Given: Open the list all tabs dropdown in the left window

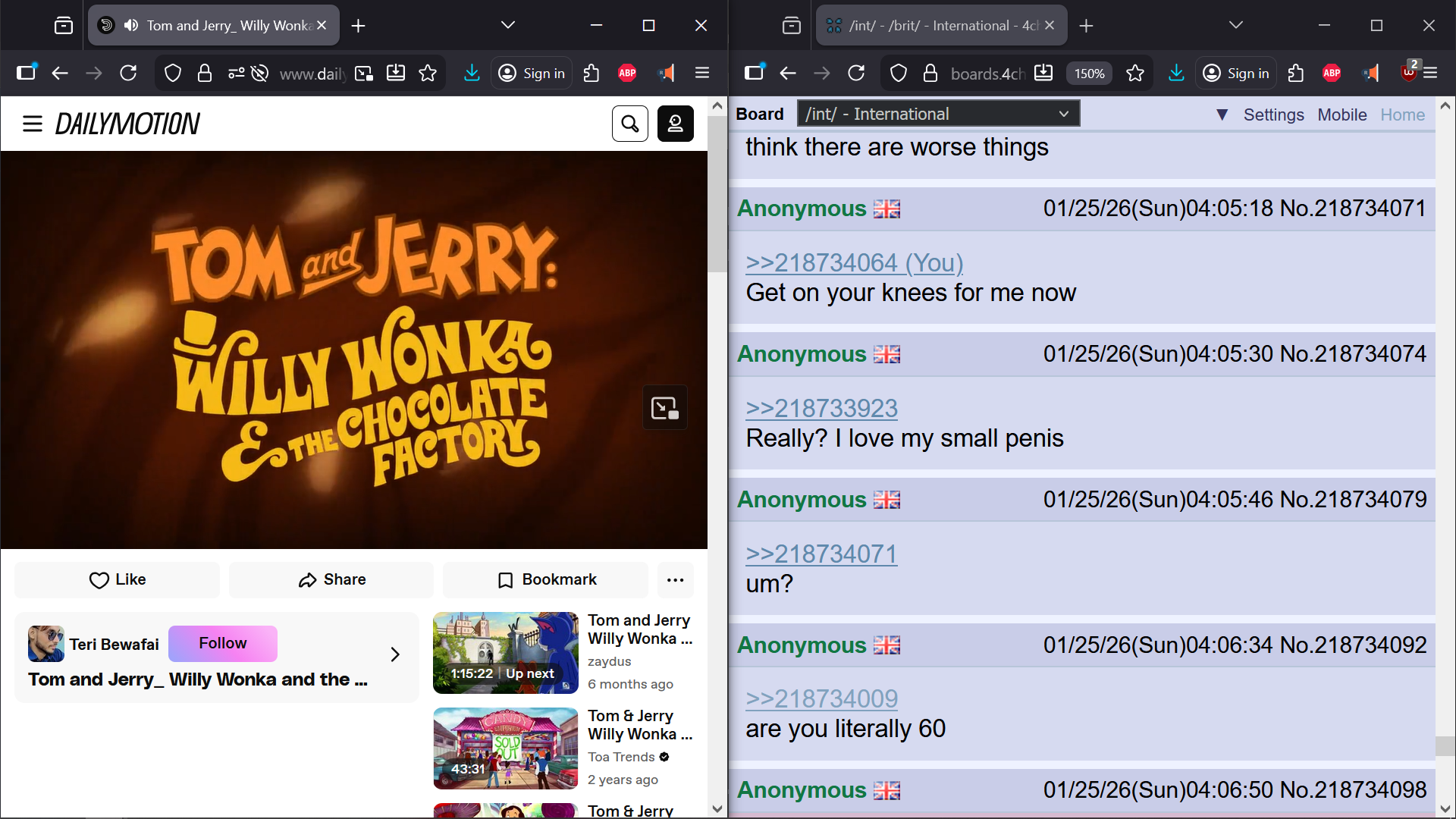Looking at the screenshot, I should (x=507, y=25).
